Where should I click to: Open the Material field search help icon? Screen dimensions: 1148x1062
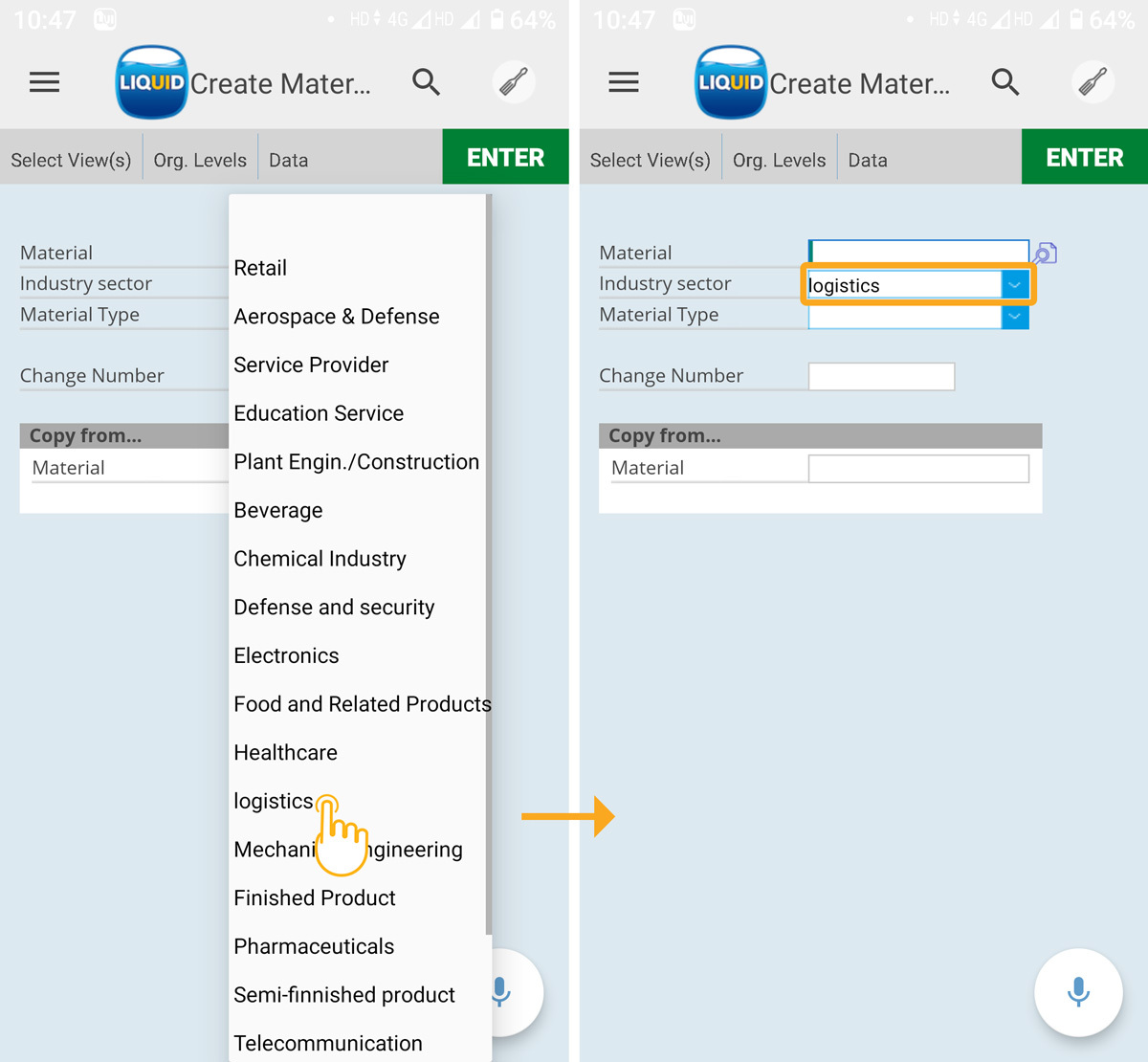pyautogui.click(x=1046, y=253)
